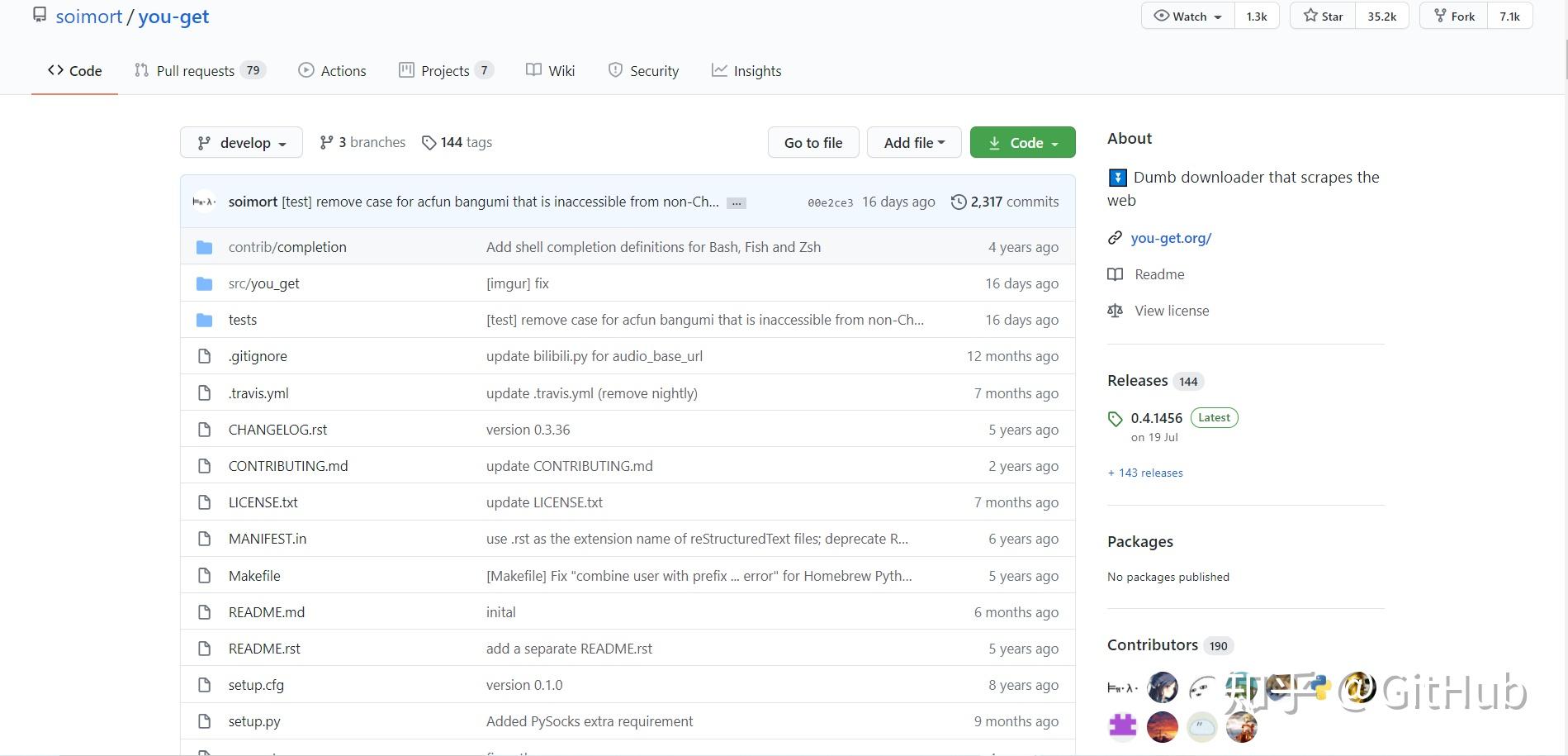Click the play icon on the Actions tab
The image size is (1568, 756).
coord(306,70)
